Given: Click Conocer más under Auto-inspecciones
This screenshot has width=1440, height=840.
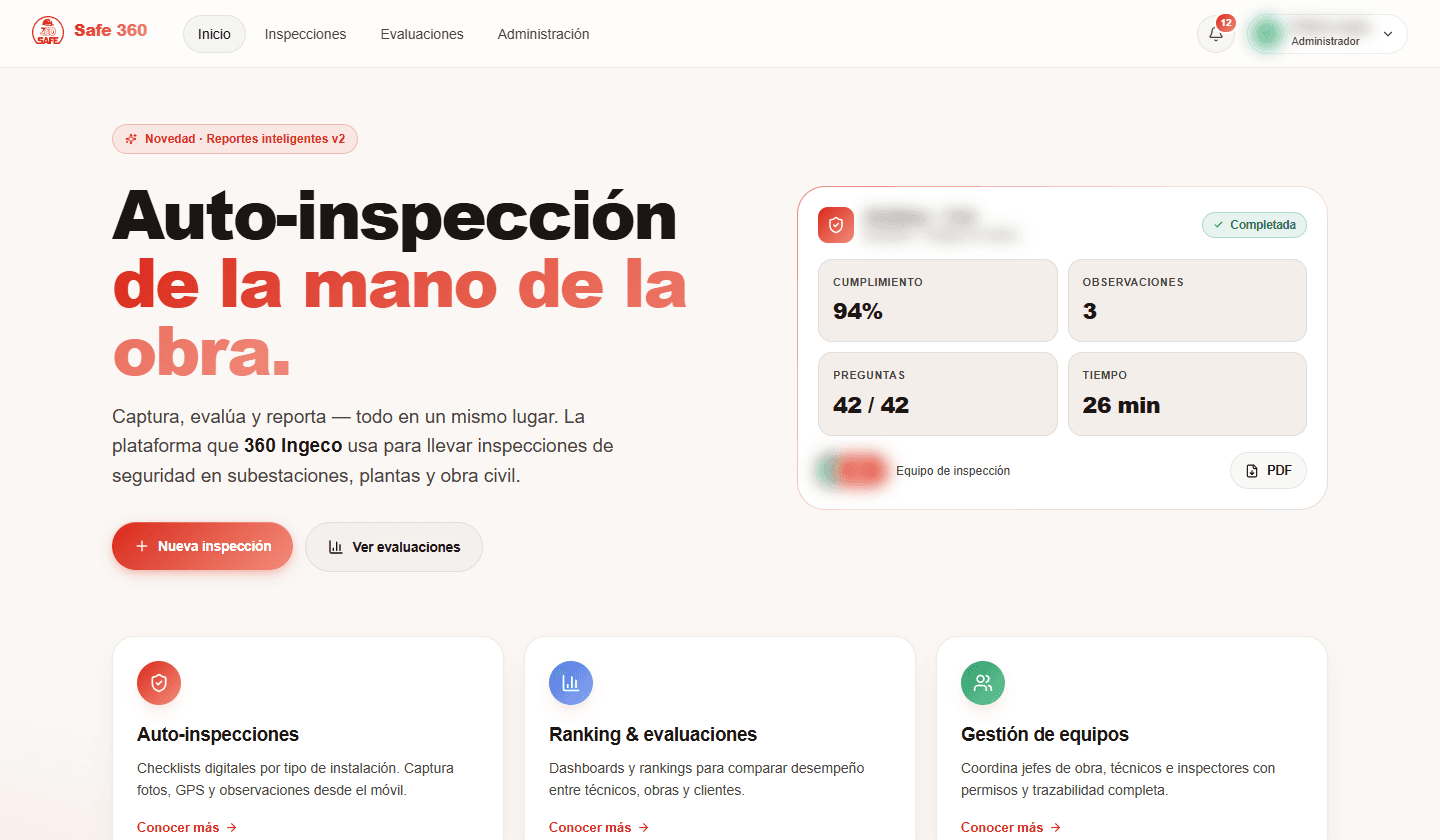Looking at the screenshot, I should [x=187, y=827].
